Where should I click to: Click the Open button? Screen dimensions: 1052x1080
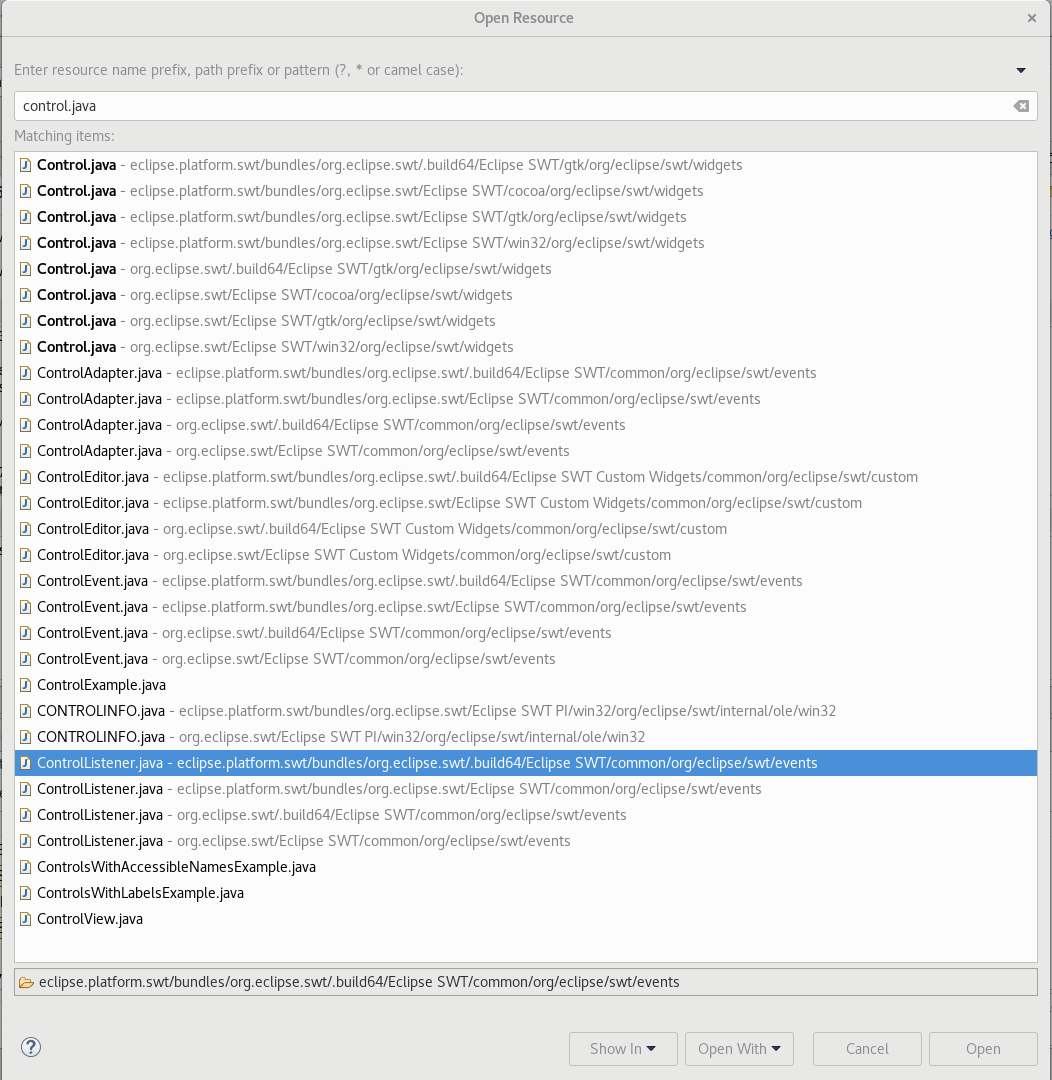(x=982, y=1048)
